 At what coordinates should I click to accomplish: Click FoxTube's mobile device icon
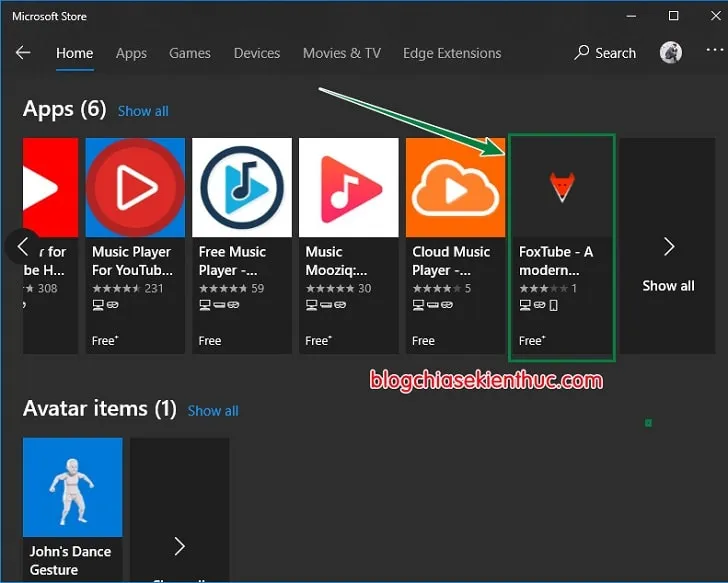coord(553,305)
